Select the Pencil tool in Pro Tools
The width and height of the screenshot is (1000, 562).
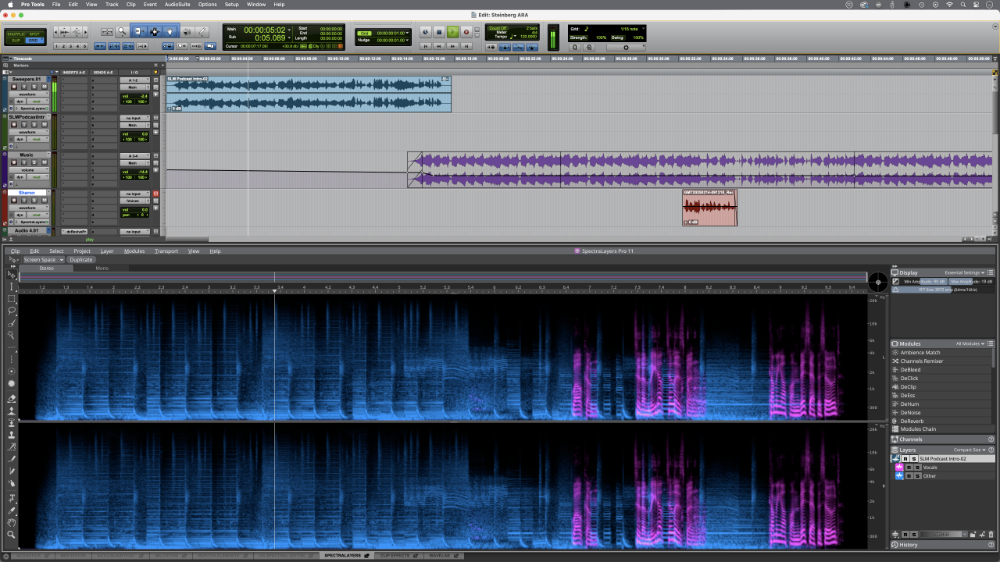point(202,31)
